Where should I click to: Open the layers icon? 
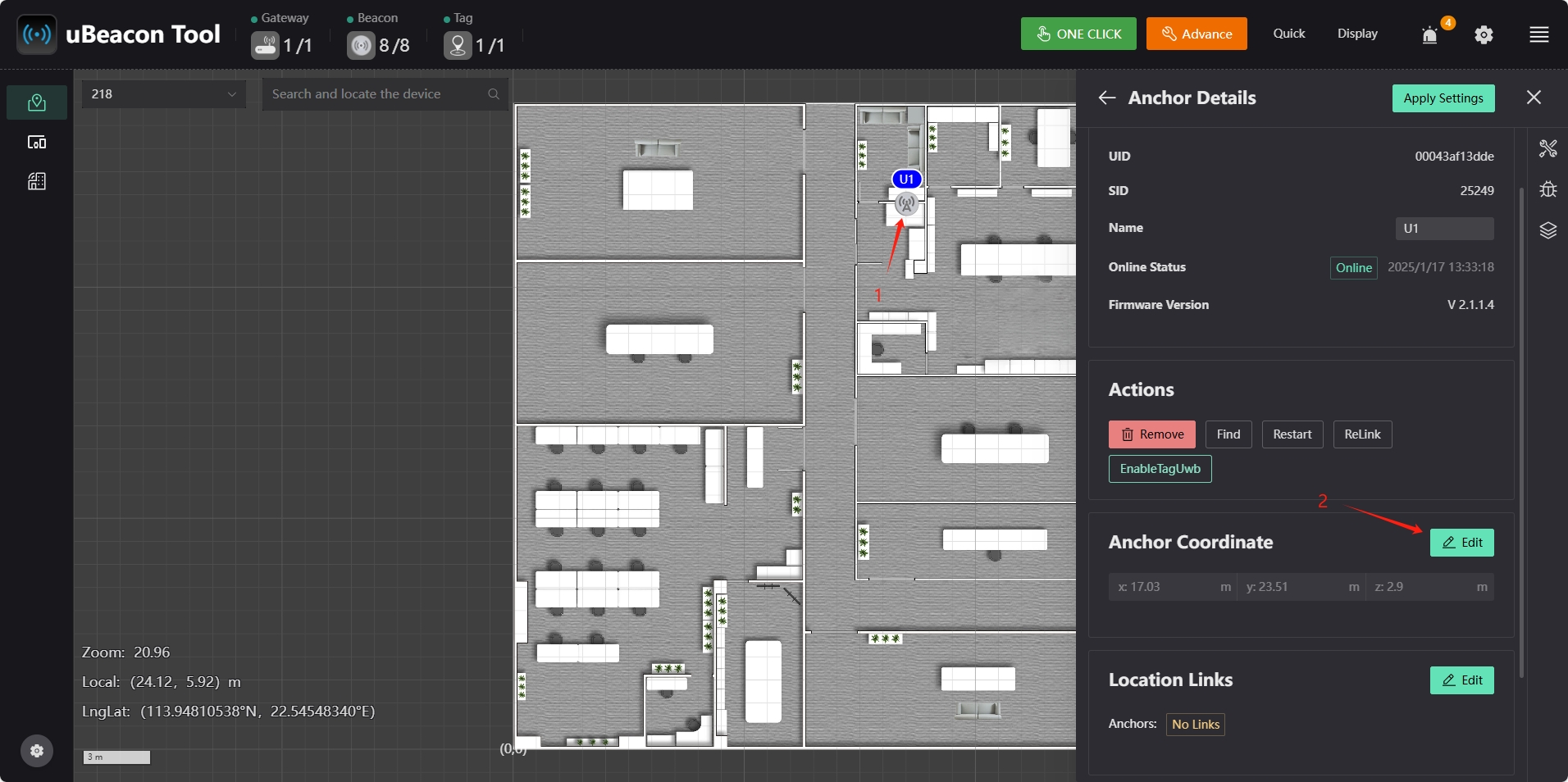click(x=1548, y=230)
